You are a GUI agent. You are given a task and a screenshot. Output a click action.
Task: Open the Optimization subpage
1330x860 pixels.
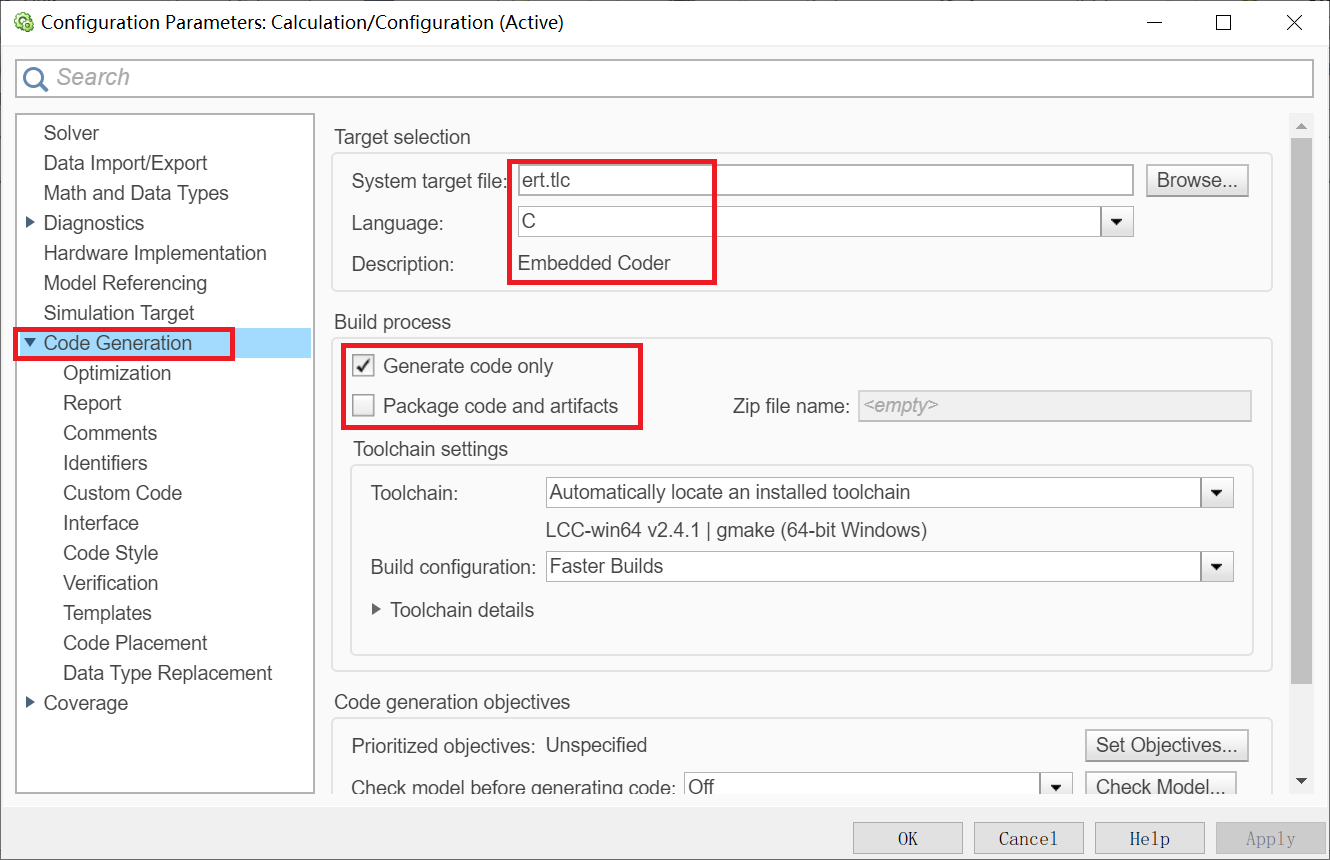click(117, 373)
